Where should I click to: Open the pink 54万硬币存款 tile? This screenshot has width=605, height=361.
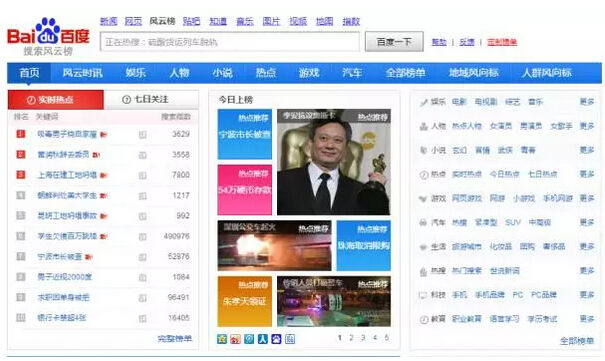click(245, 190)
